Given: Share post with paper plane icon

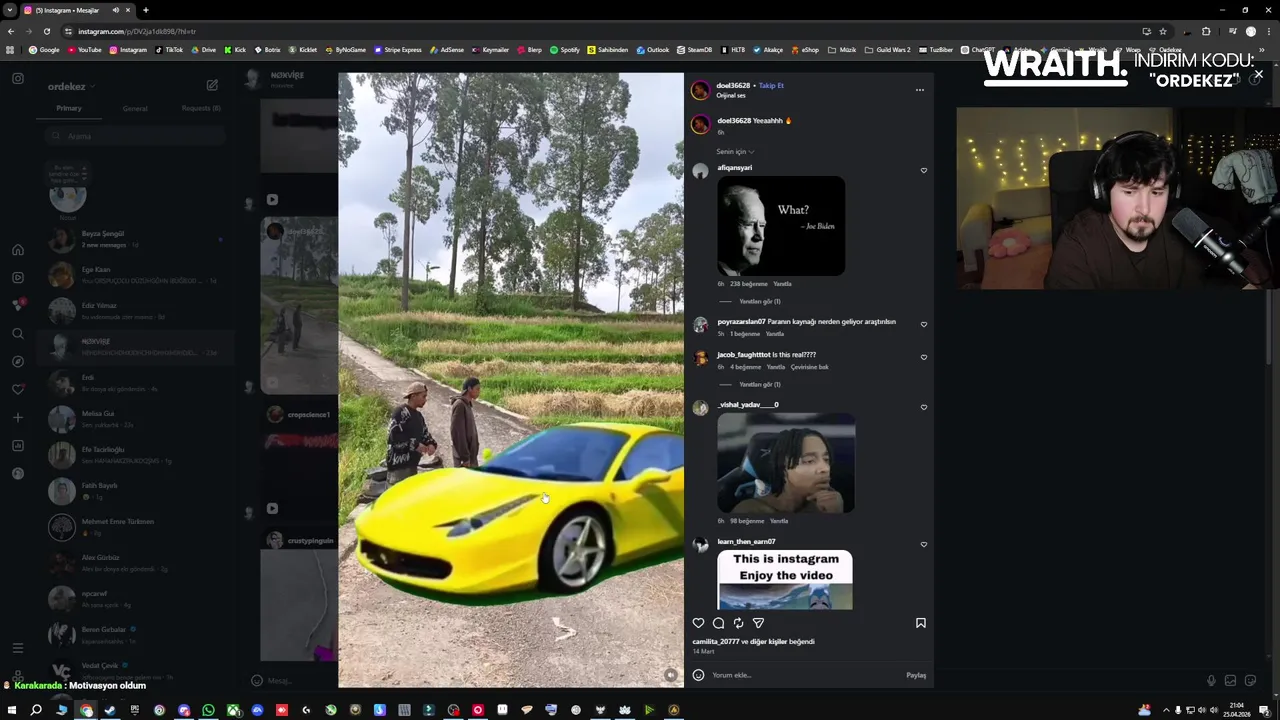Looking at the screenshot, I should tap(758, 623).
